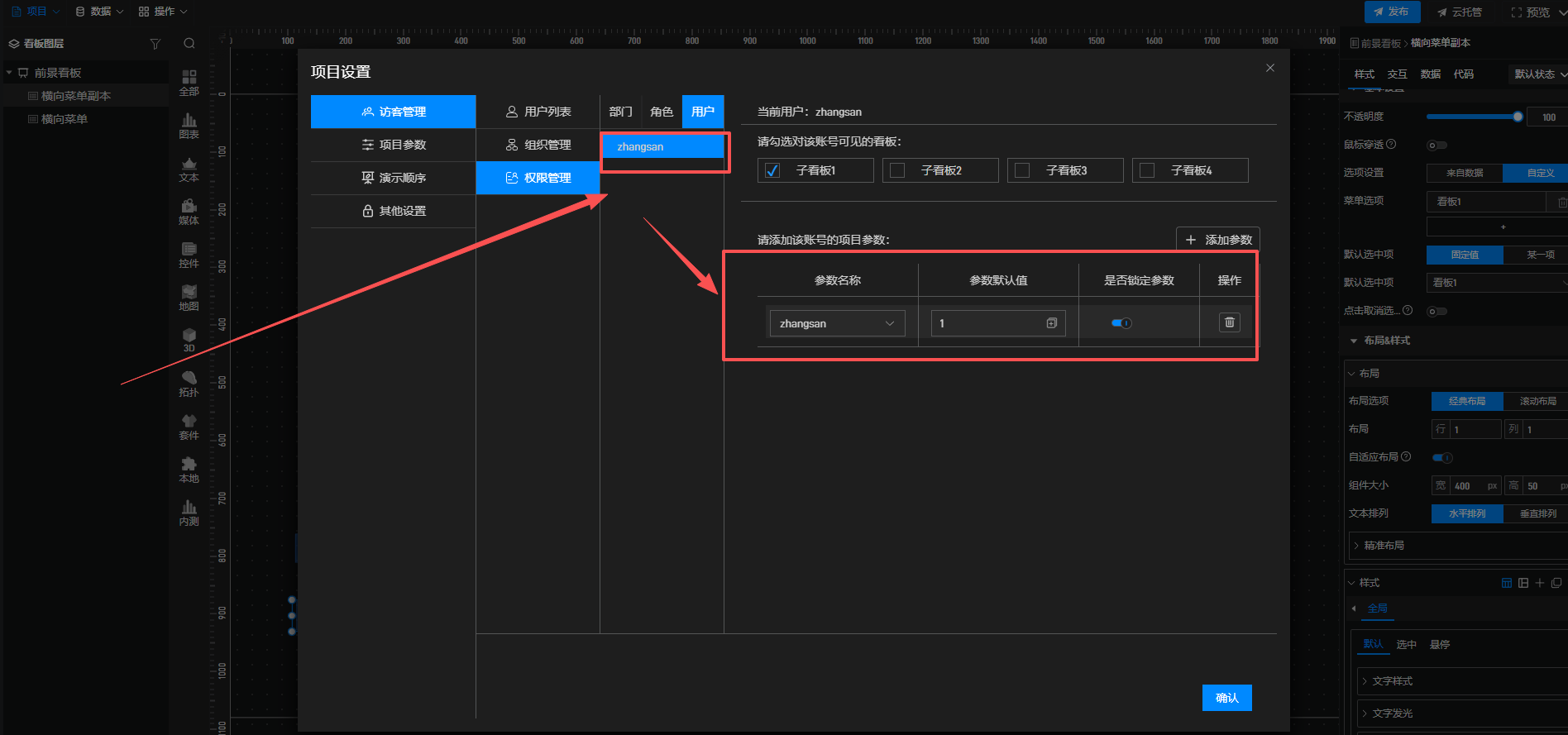The image size is (1568, 735).
Task: Uncheck the 子看板1 checkbox
Action: 772,170
